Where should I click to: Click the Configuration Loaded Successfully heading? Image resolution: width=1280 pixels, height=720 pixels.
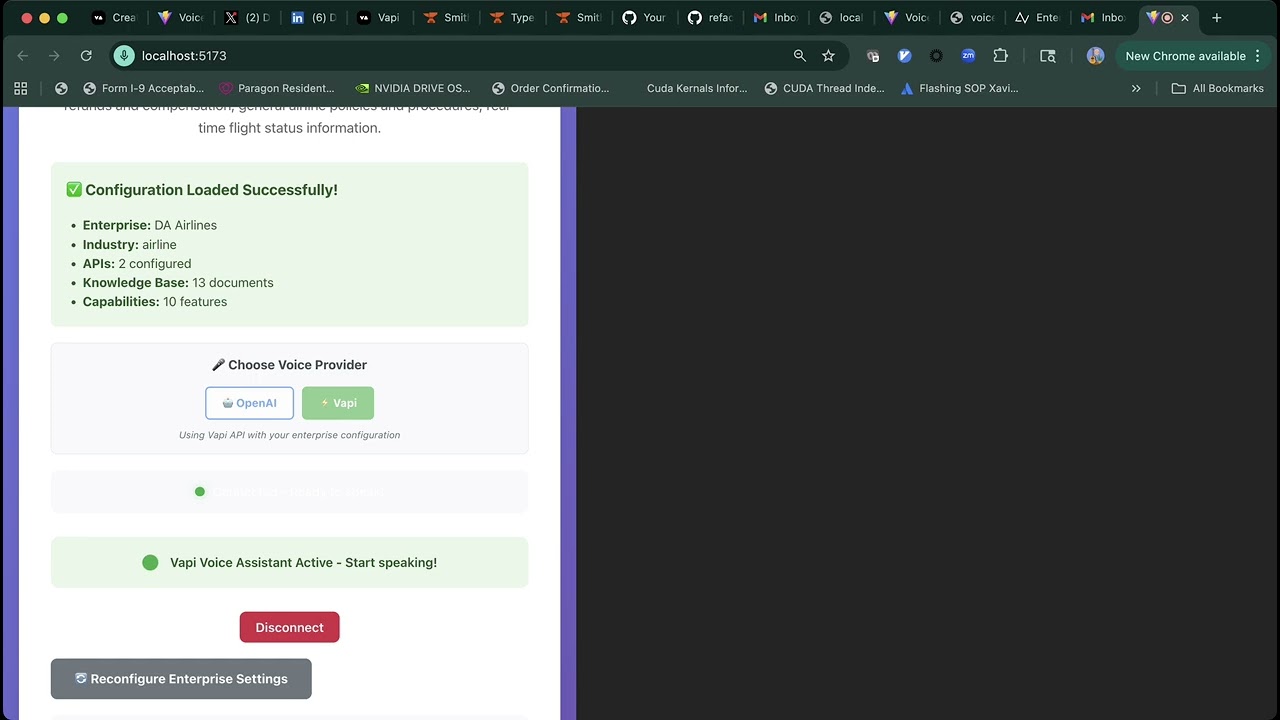click(x=202, y=190)
